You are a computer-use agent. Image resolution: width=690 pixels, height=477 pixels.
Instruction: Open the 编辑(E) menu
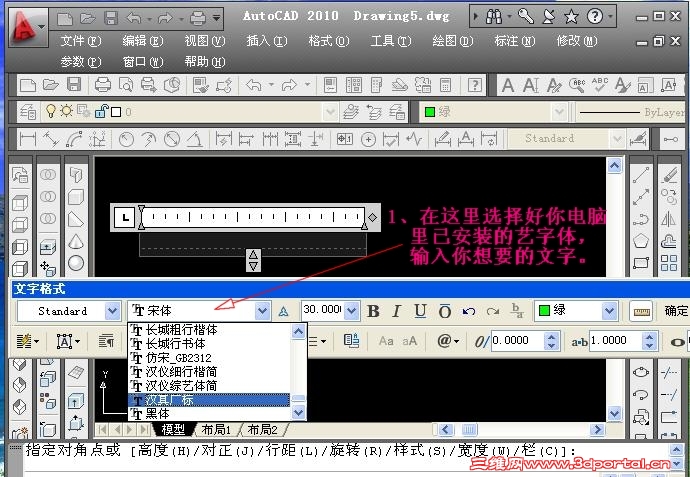pos(143,41)
